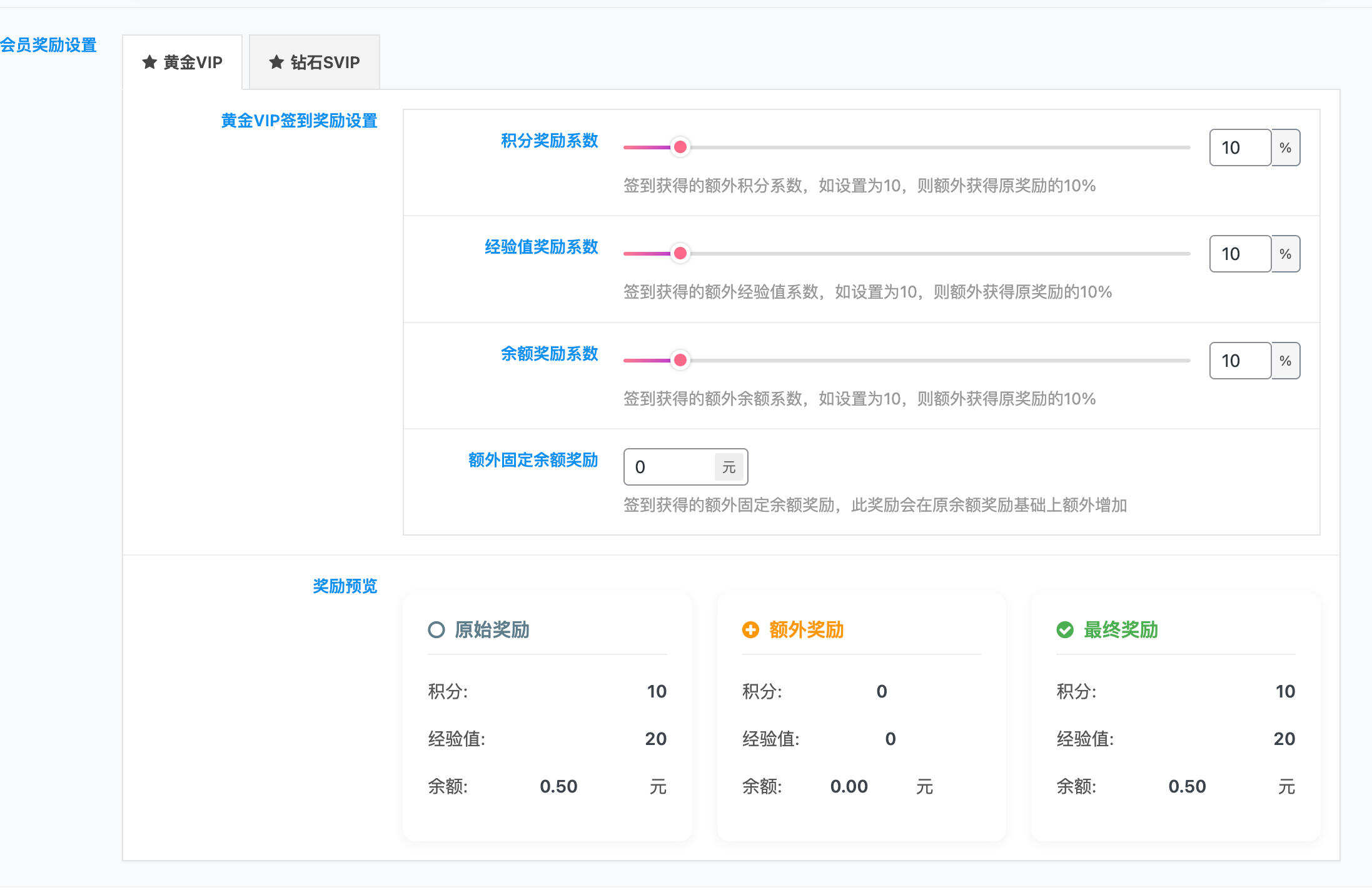The height and width of the screenshot is (890, 1372).
Task: Select the 黄金VIP tab
Action: coord(183,62)
